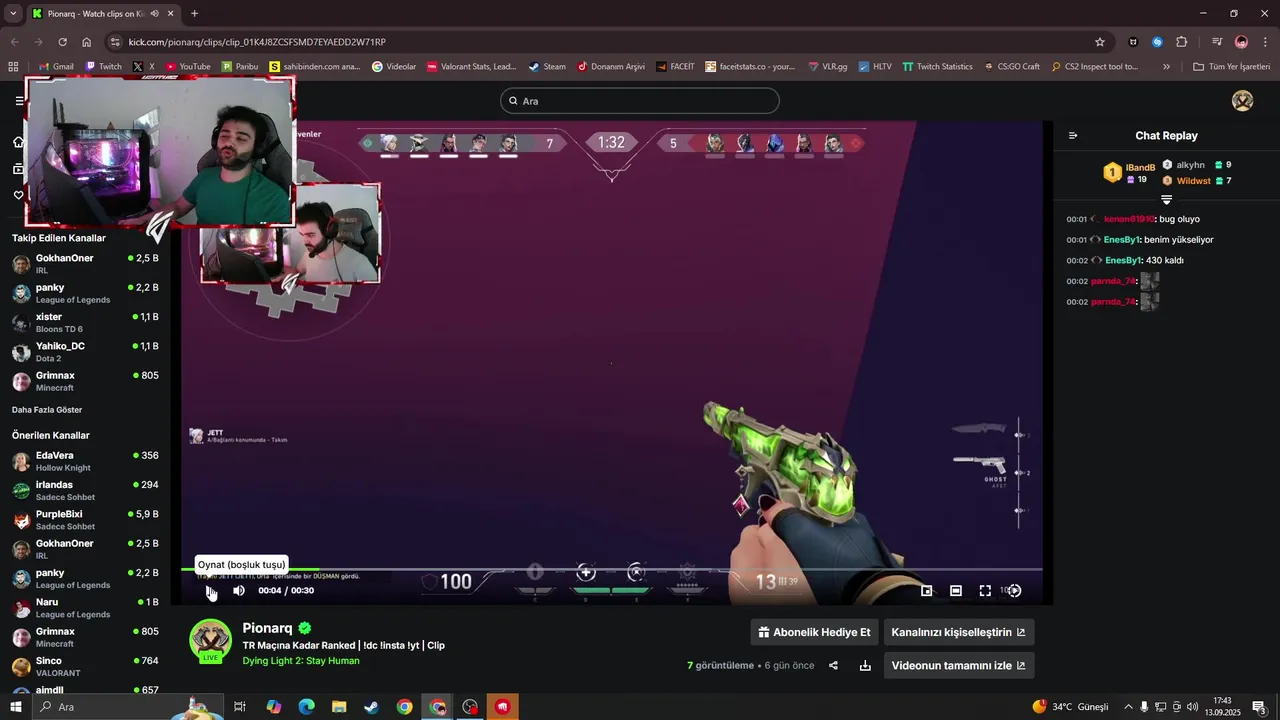Toggle picture-in-picture mode in the player

point(926,591)
